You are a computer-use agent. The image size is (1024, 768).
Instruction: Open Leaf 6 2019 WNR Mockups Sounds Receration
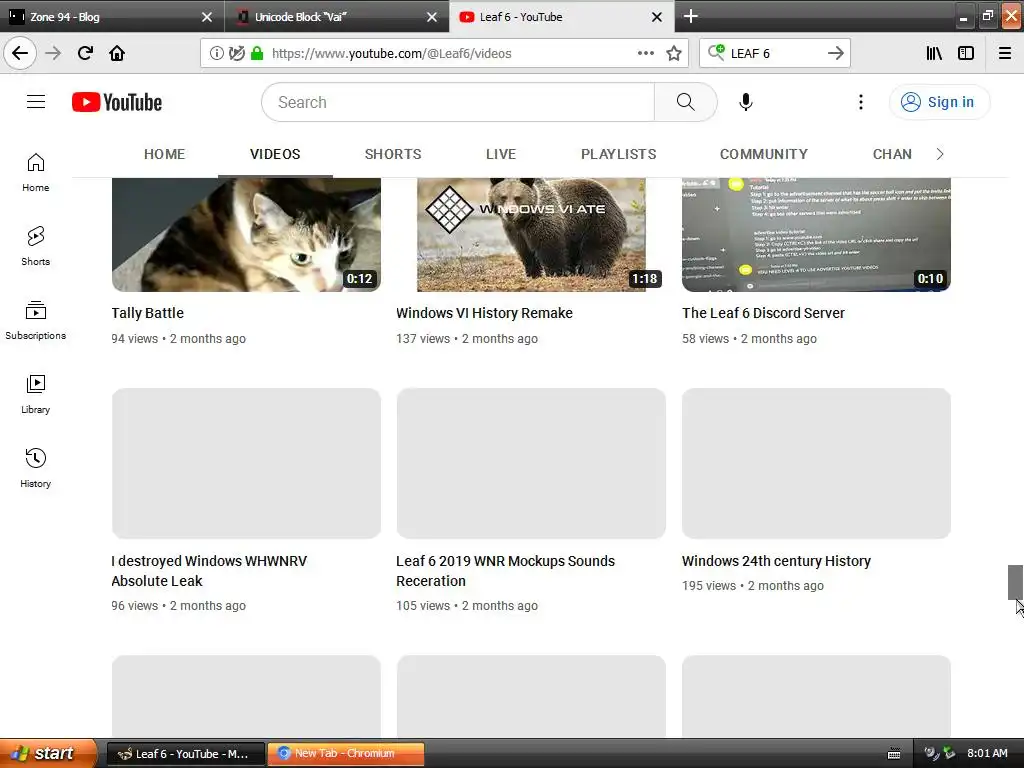pyautogui.click(x=505, y=571)
